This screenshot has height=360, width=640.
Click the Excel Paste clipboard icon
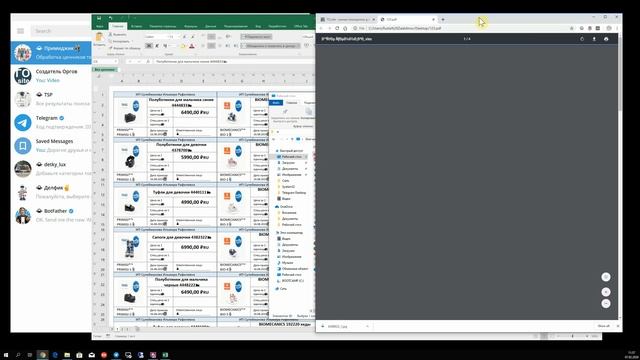(99, 38)
